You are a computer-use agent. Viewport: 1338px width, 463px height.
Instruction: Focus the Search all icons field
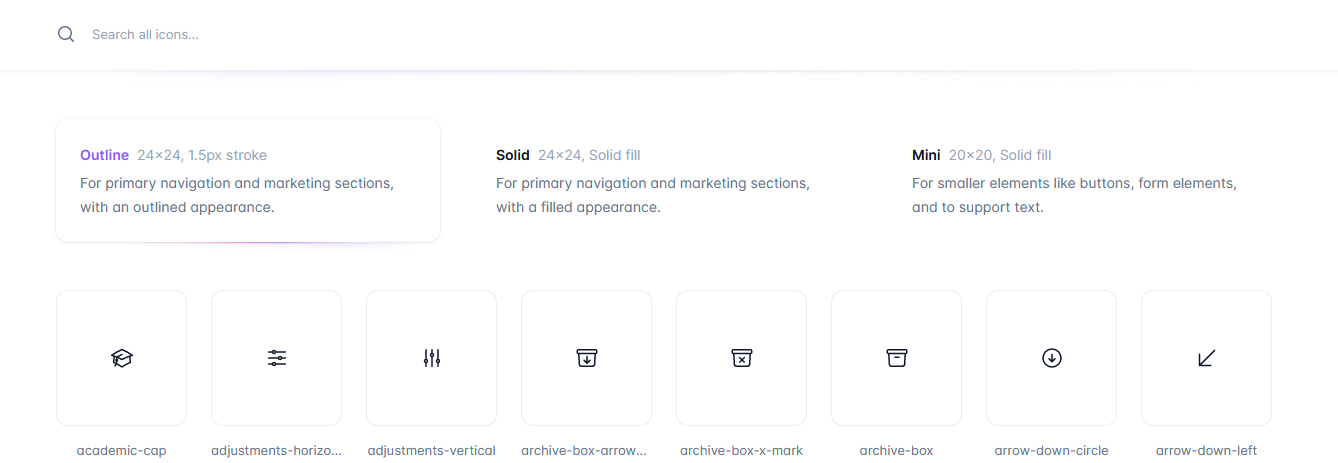click(x=400, y=34)
